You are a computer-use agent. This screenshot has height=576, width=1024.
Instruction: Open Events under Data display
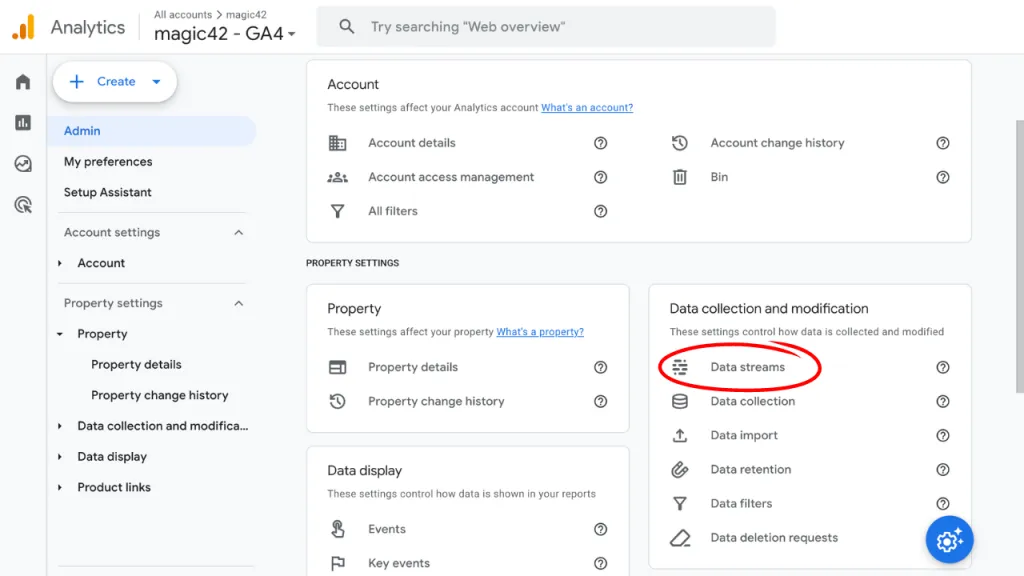pos(387,529)
